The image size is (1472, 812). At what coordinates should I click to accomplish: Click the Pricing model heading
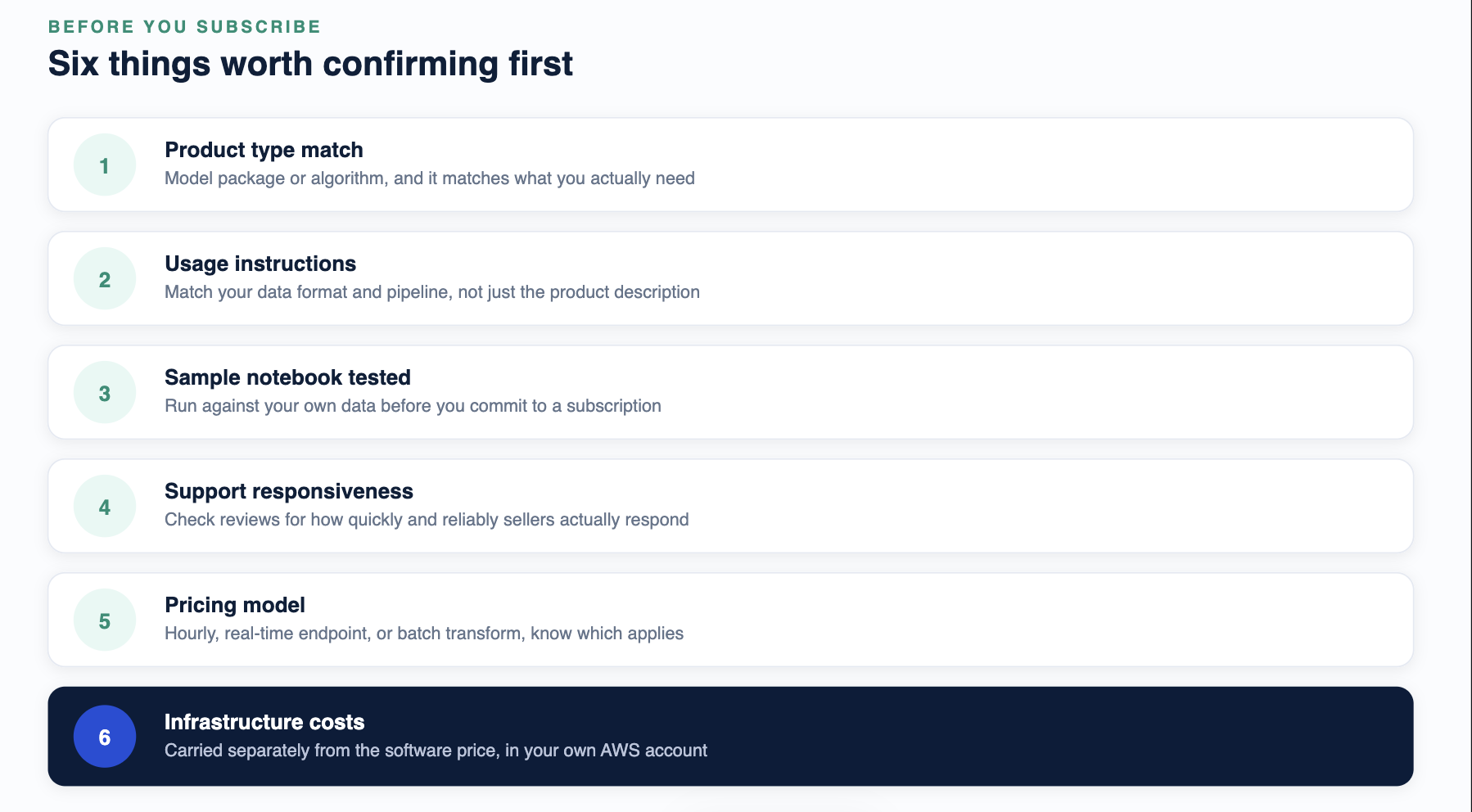(x=235, y=605)
